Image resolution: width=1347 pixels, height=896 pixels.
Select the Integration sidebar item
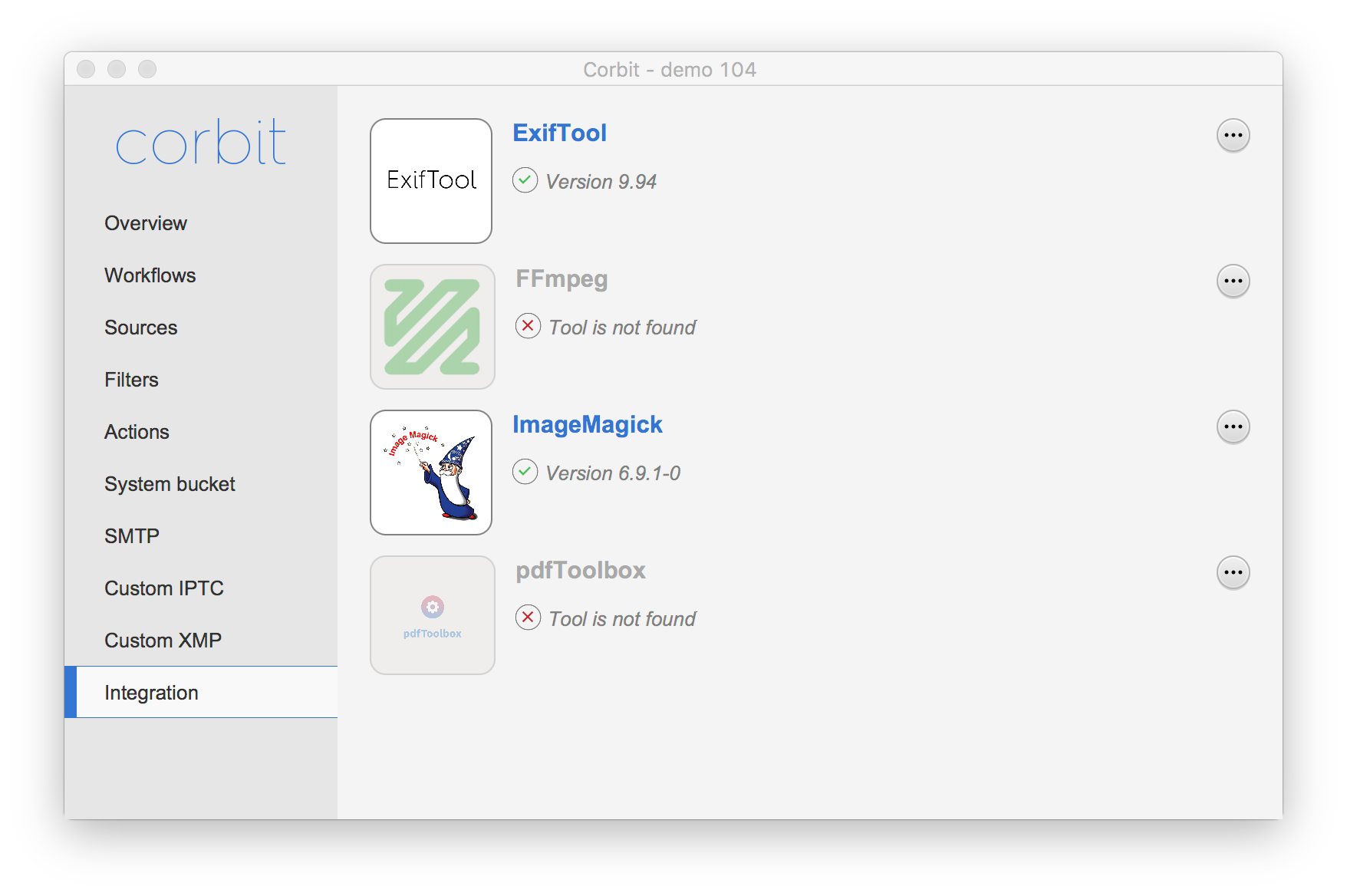point(201,692)
